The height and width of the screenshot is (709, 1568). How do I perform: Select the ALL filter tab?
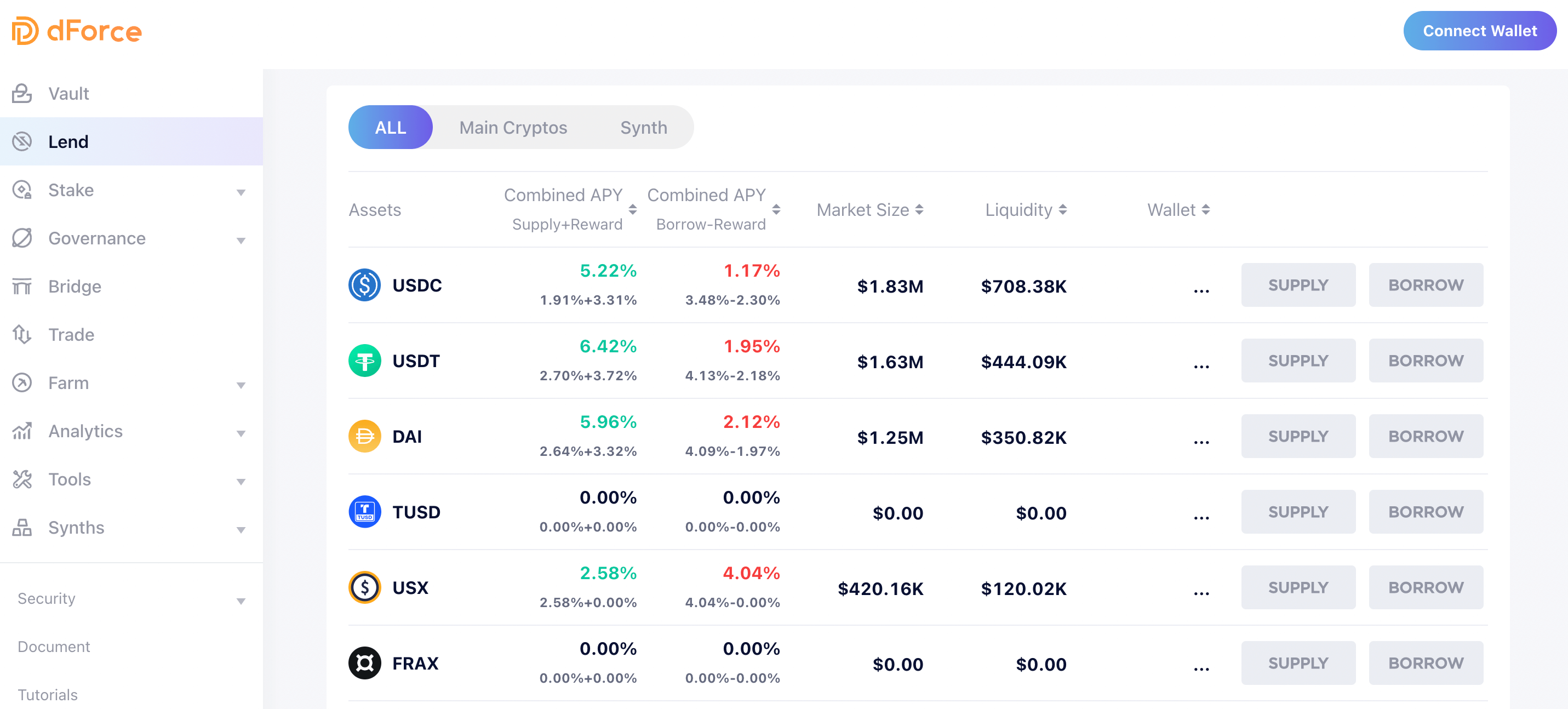click(x=390, y=127)
